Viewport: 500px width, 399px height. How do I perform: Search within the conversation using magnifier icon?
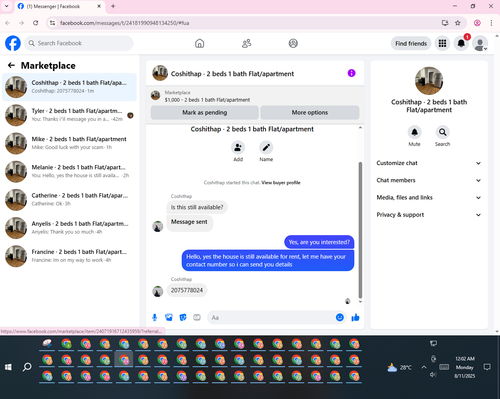pyautogui.click(x=442, y=132)
